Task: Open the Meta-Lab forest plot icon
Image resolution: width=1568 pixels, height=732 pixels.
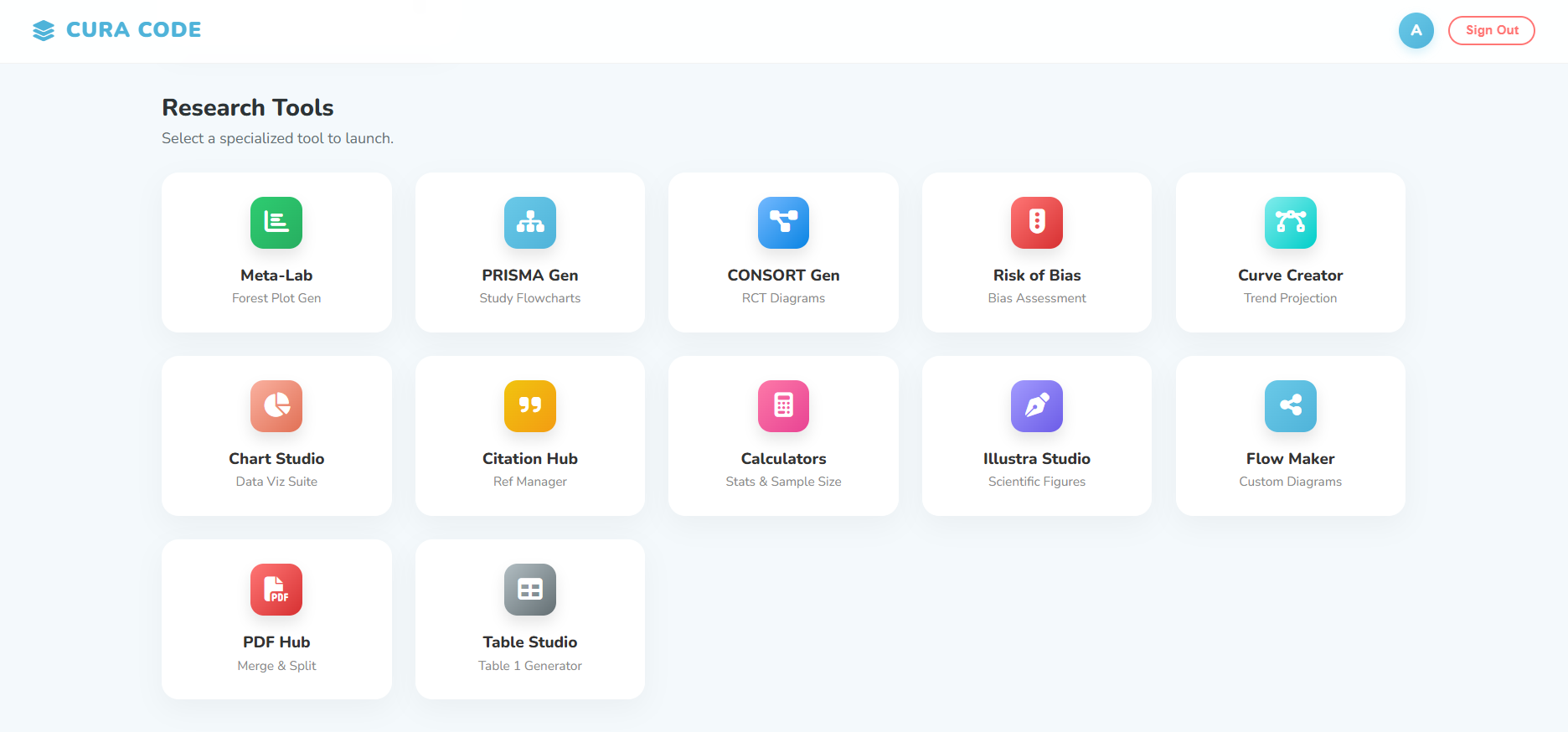Action: click(276, 223)
